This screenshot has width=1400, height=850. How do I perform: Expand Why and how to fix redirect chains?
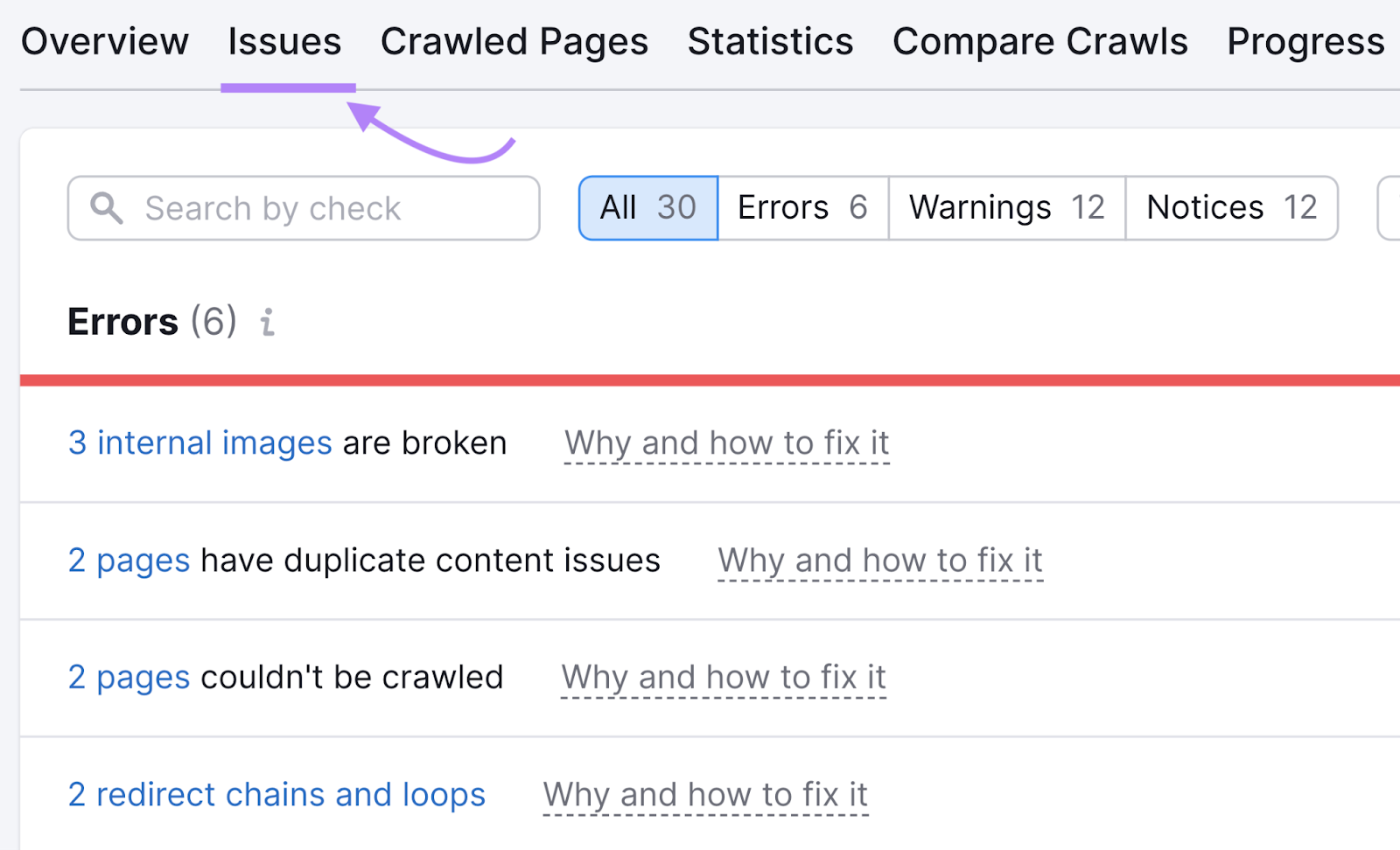[704, 794]
